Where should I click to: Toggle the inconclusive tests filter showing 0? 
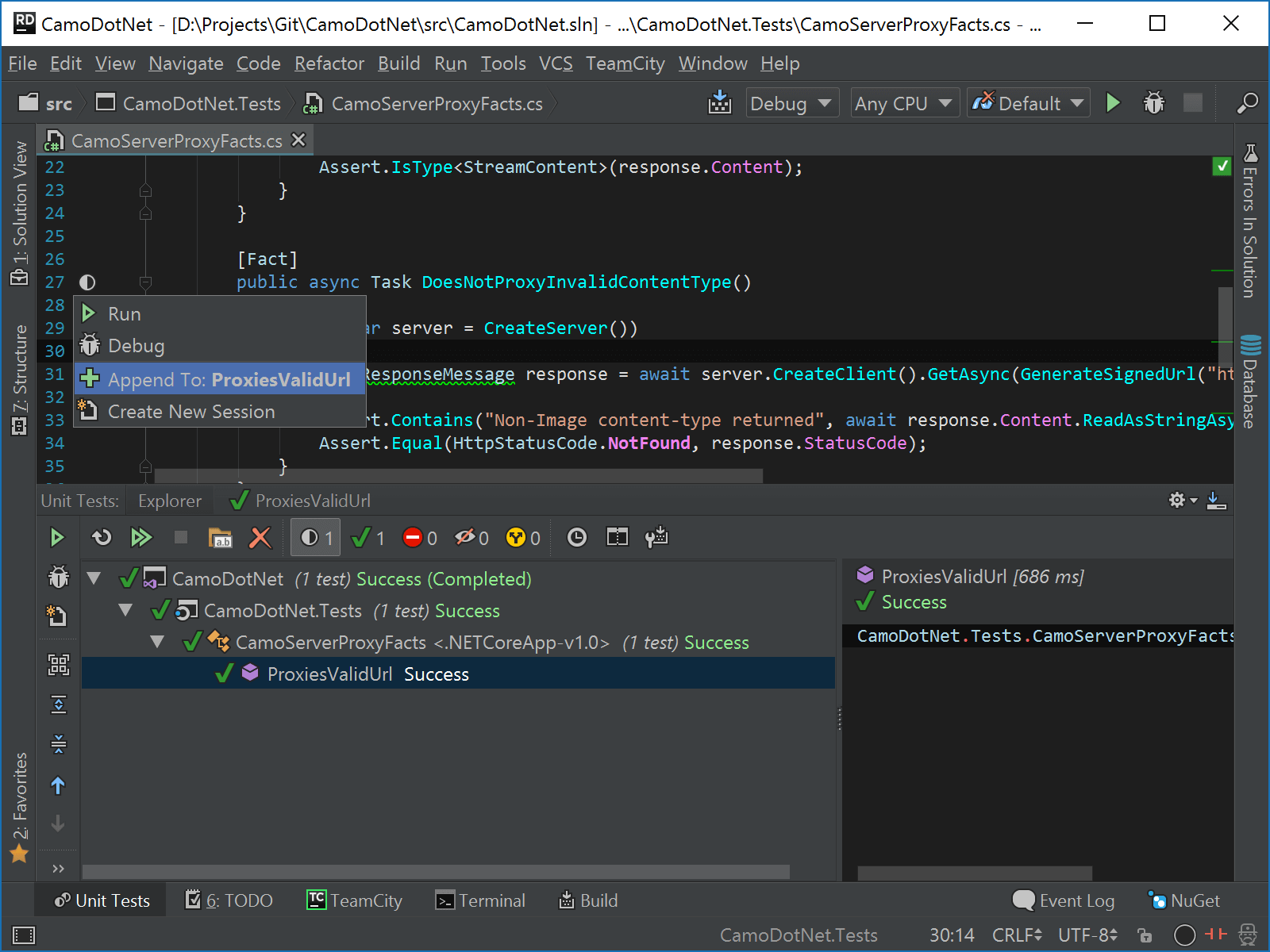(x=523, y=538)
